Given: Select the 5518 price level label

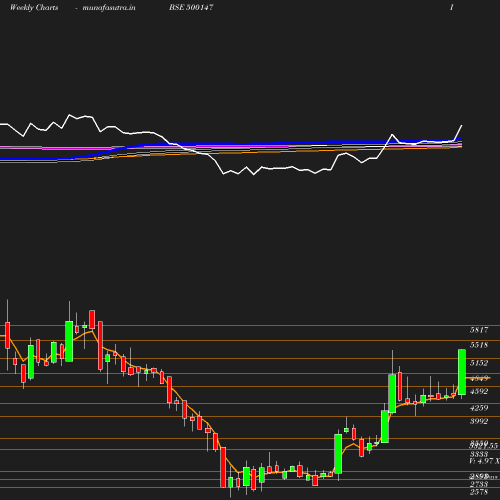Looking at the screenshot, I should point(479,345).
